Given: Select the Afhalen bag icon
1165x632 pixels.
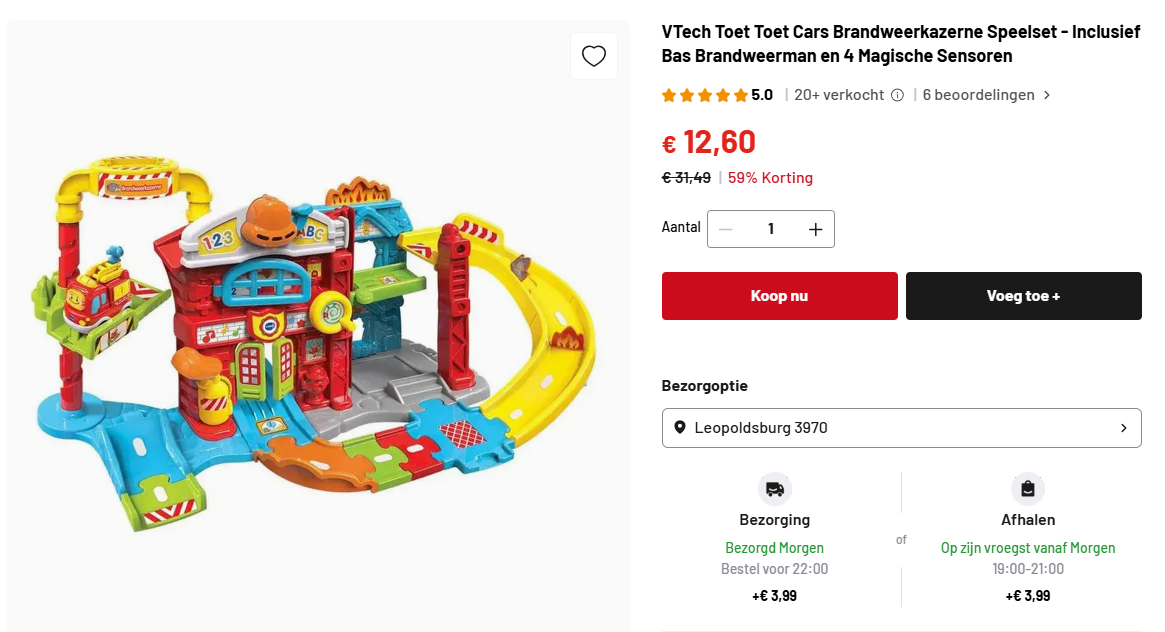Looking at the screenshot, I should pyautogui.click(x=1028, y=490).
